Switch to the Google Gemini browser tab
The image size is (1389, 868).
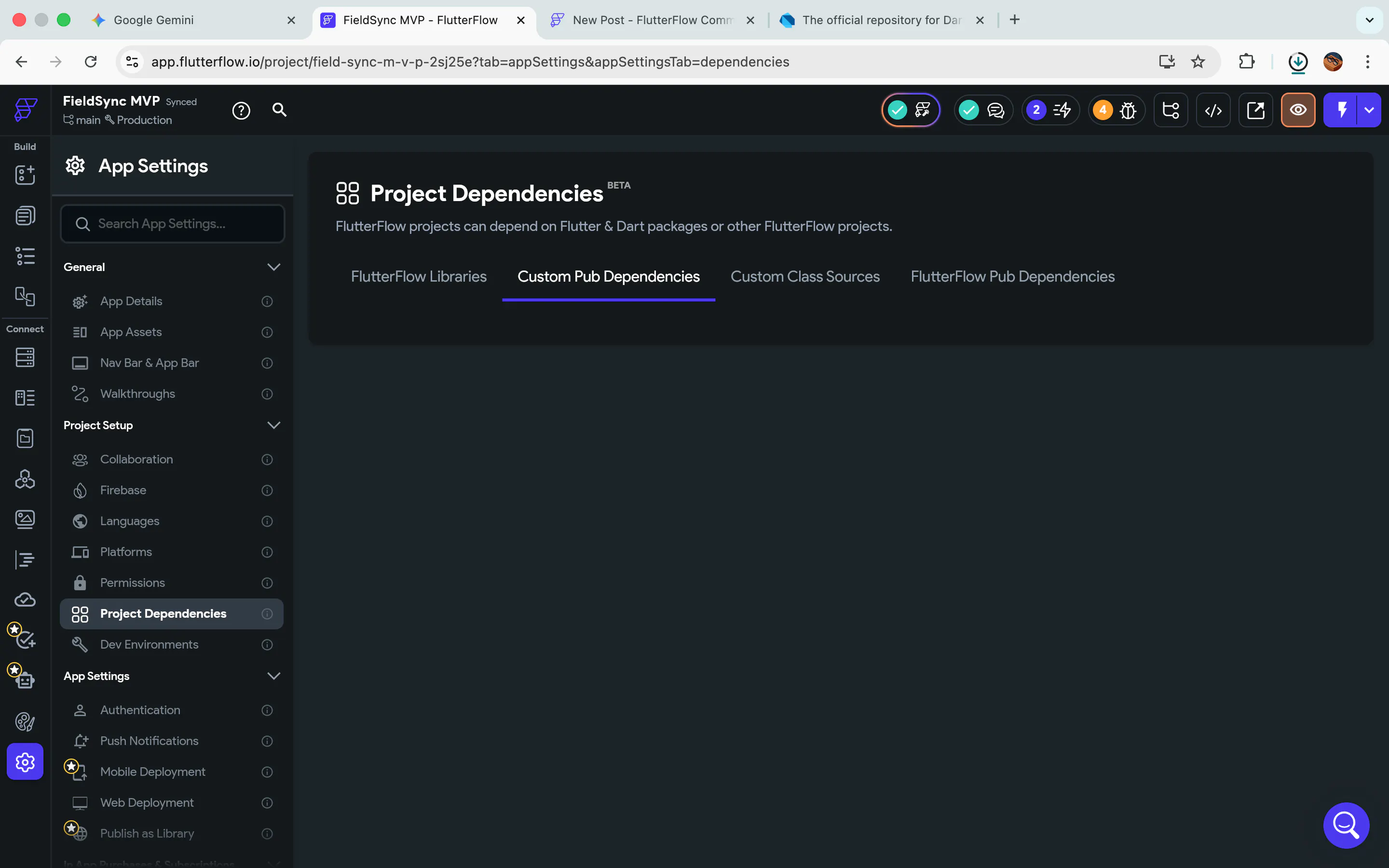tap(193, 20)
